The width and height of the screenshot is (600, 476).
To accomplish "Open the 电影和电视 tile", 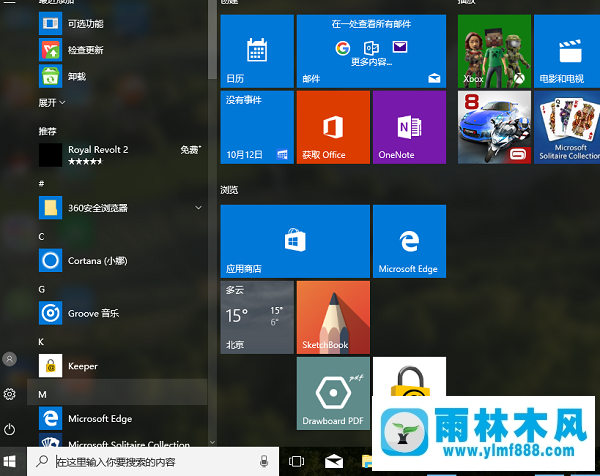I will pos(567,51).
